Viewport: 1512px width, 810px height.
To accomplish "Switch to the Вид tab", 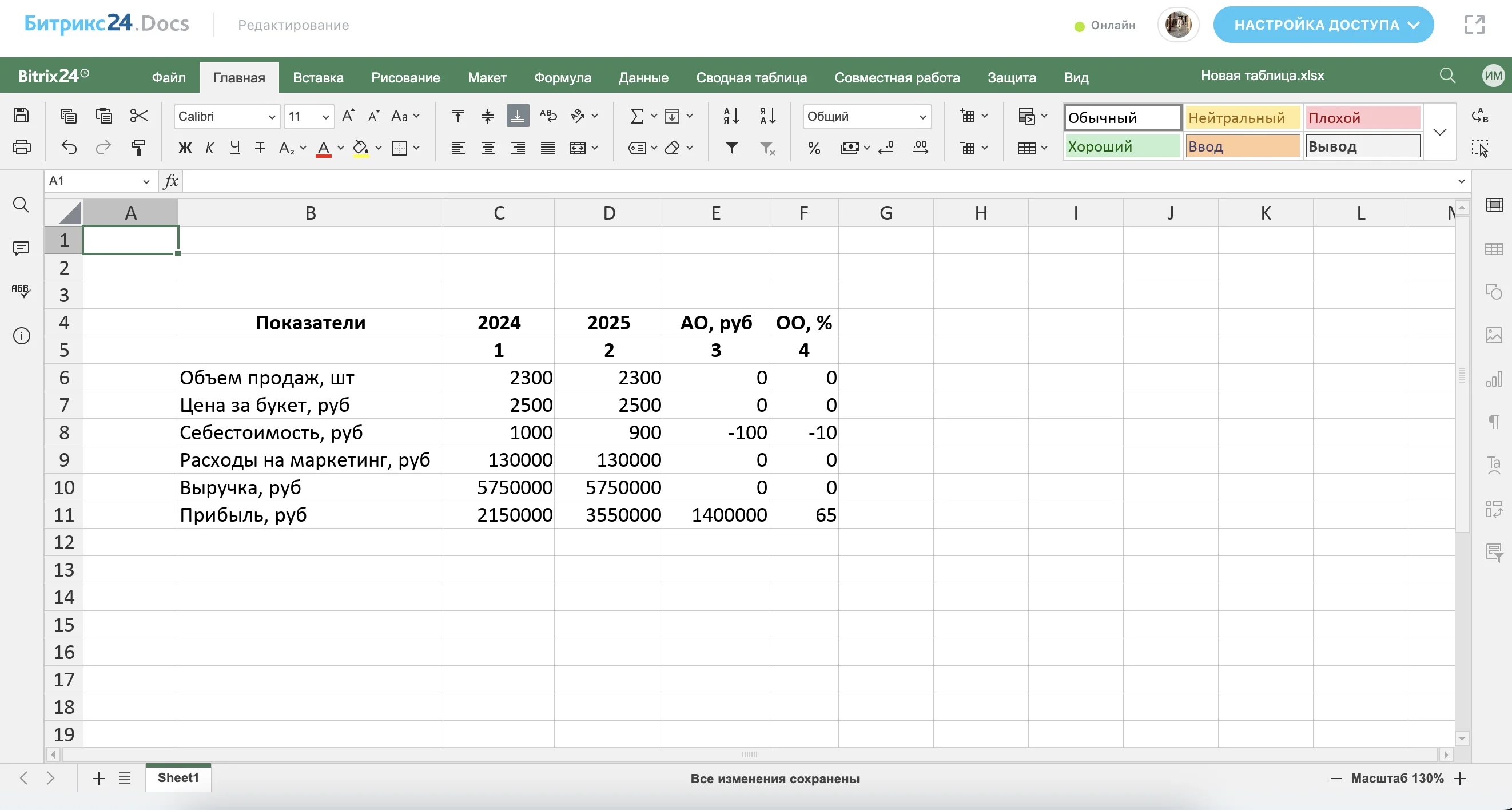I will click(1076, 77).
